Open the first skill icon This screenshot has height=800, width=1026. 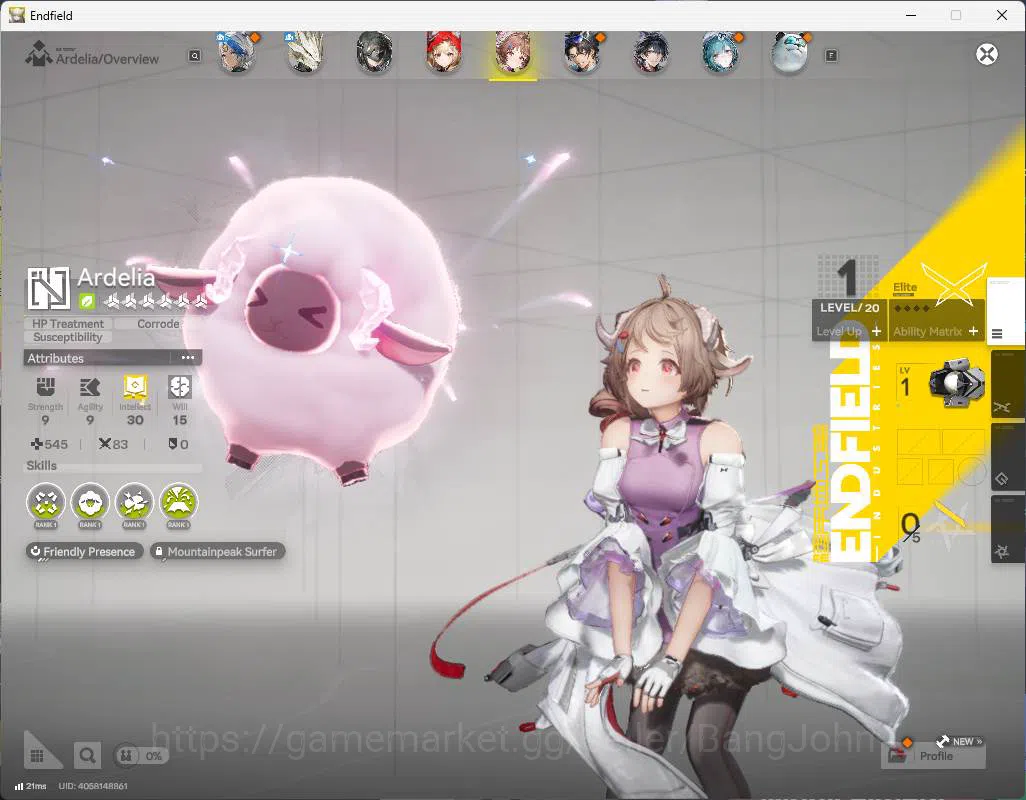(x=46, y=503)
